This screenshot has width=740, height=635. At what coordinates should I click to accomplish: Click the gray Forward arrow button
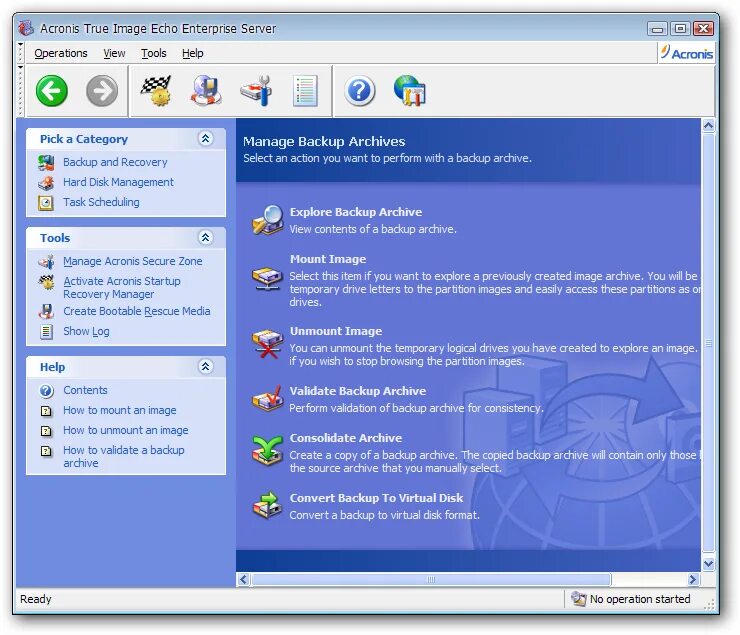click(x=101, y=91)
